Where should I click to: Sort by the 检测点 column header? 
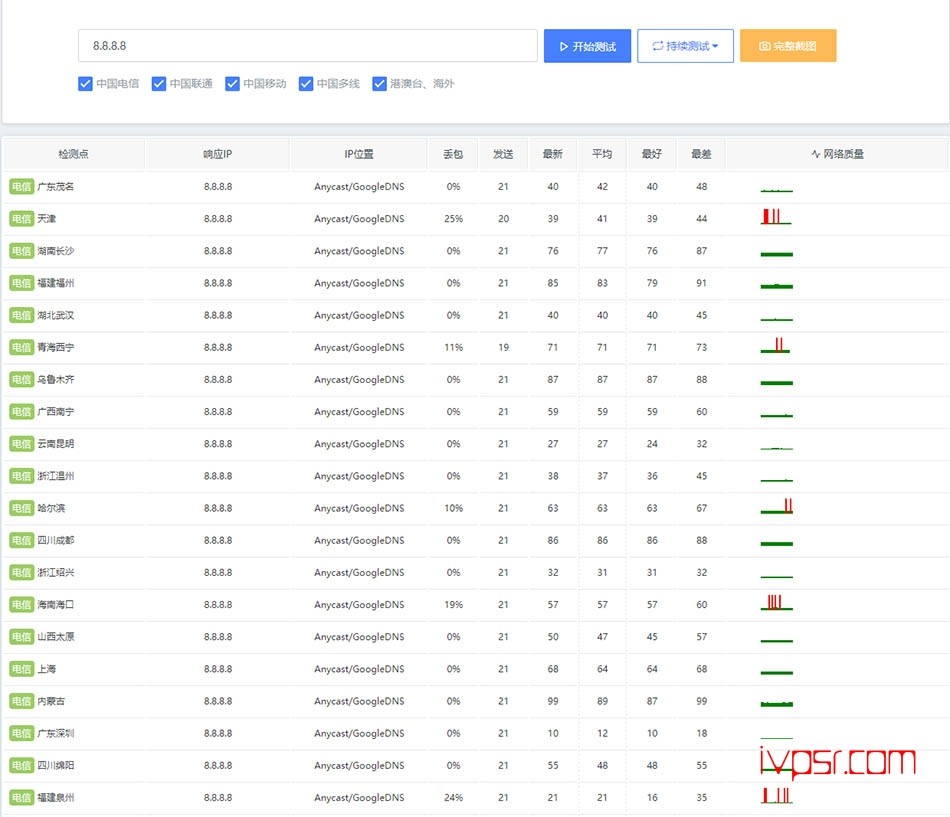[x=73, y=154]
